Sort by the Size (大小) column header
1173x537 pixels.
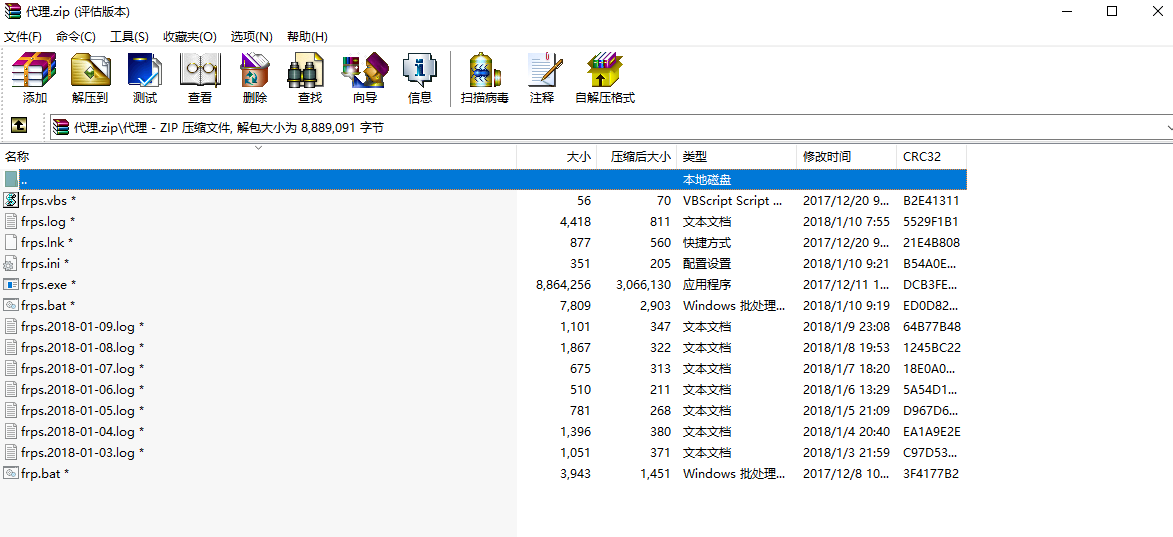point(557,157)
